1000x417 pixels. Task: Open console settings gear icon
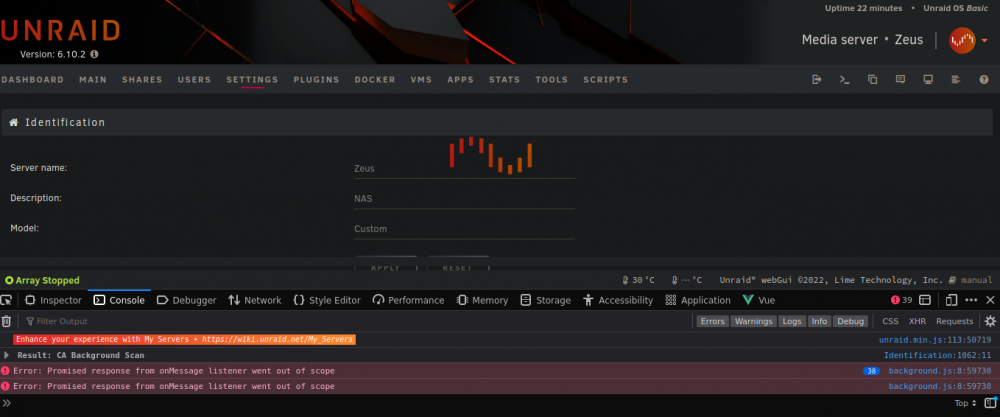990,321
